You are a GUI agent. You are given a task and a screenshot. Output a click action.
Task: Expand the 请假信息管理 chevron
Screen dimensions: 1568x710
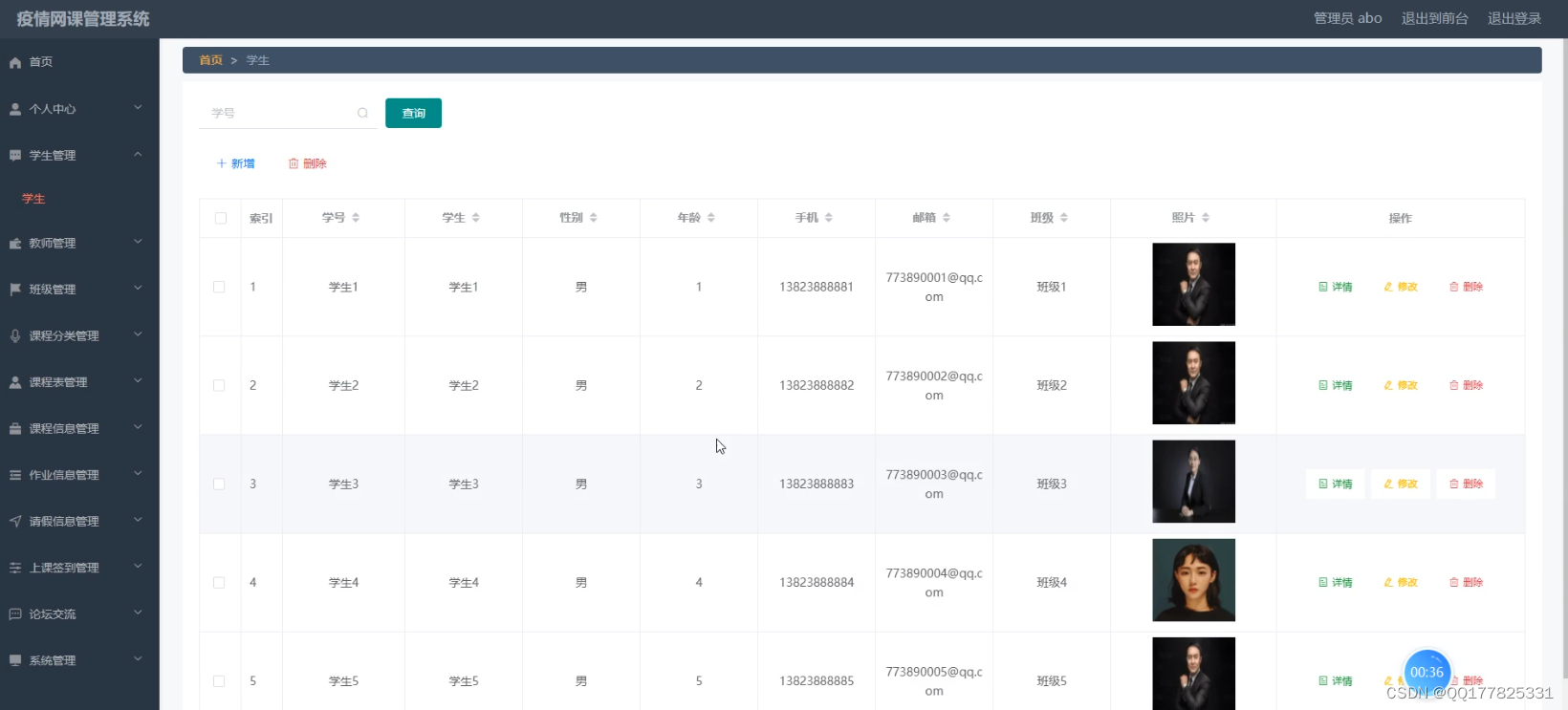pos(138,520)
